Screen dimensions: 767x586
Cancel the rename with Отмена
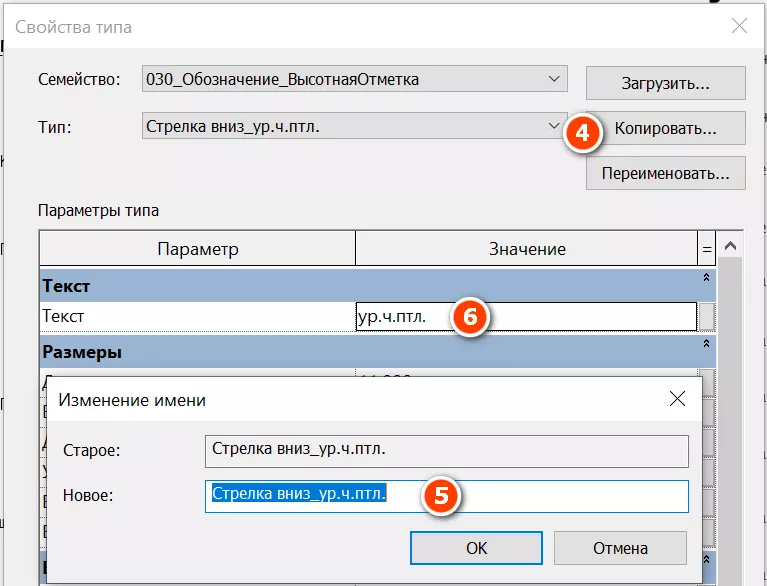(620, 548)
